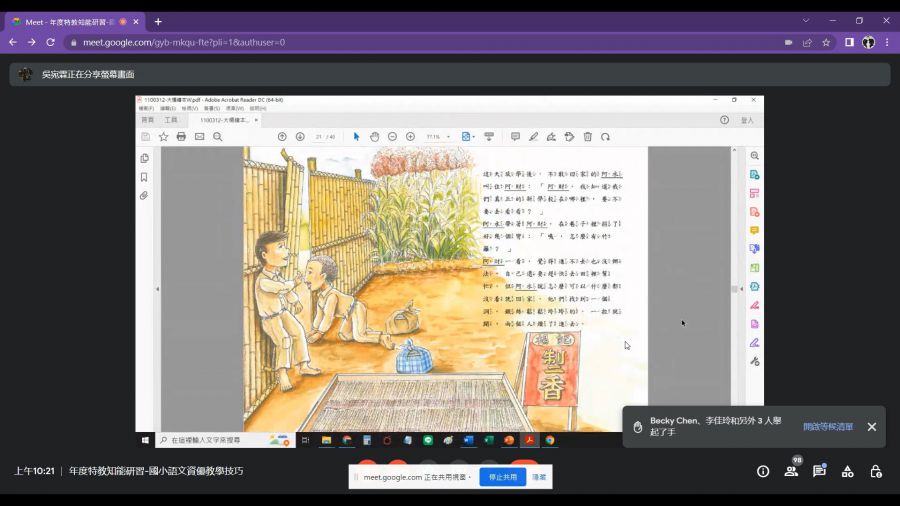Click the wrench more tools icon in right pane
Viewport: 900px width, 506px height.
755,361
